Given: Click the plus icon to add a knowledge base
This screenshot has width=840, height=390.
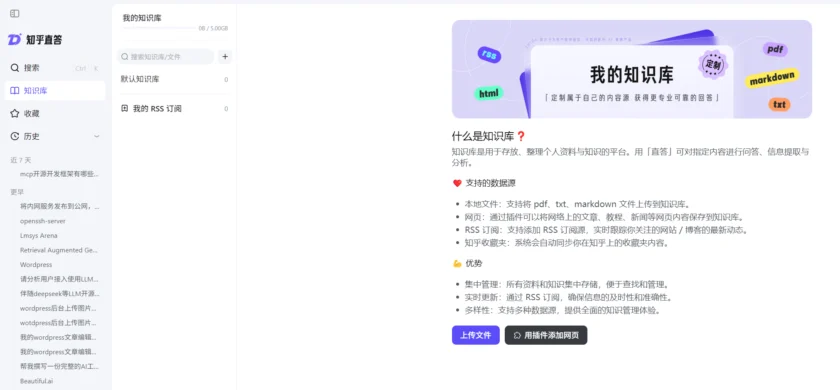Looking at the screenshot, I should 225,56.
